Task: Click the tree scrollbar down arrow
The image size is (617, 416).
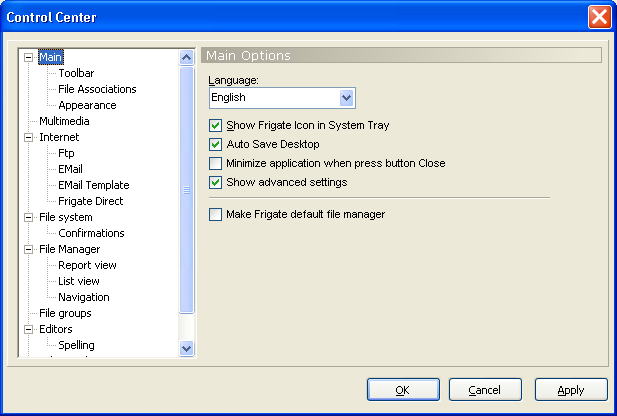Action: pos(187,349)
